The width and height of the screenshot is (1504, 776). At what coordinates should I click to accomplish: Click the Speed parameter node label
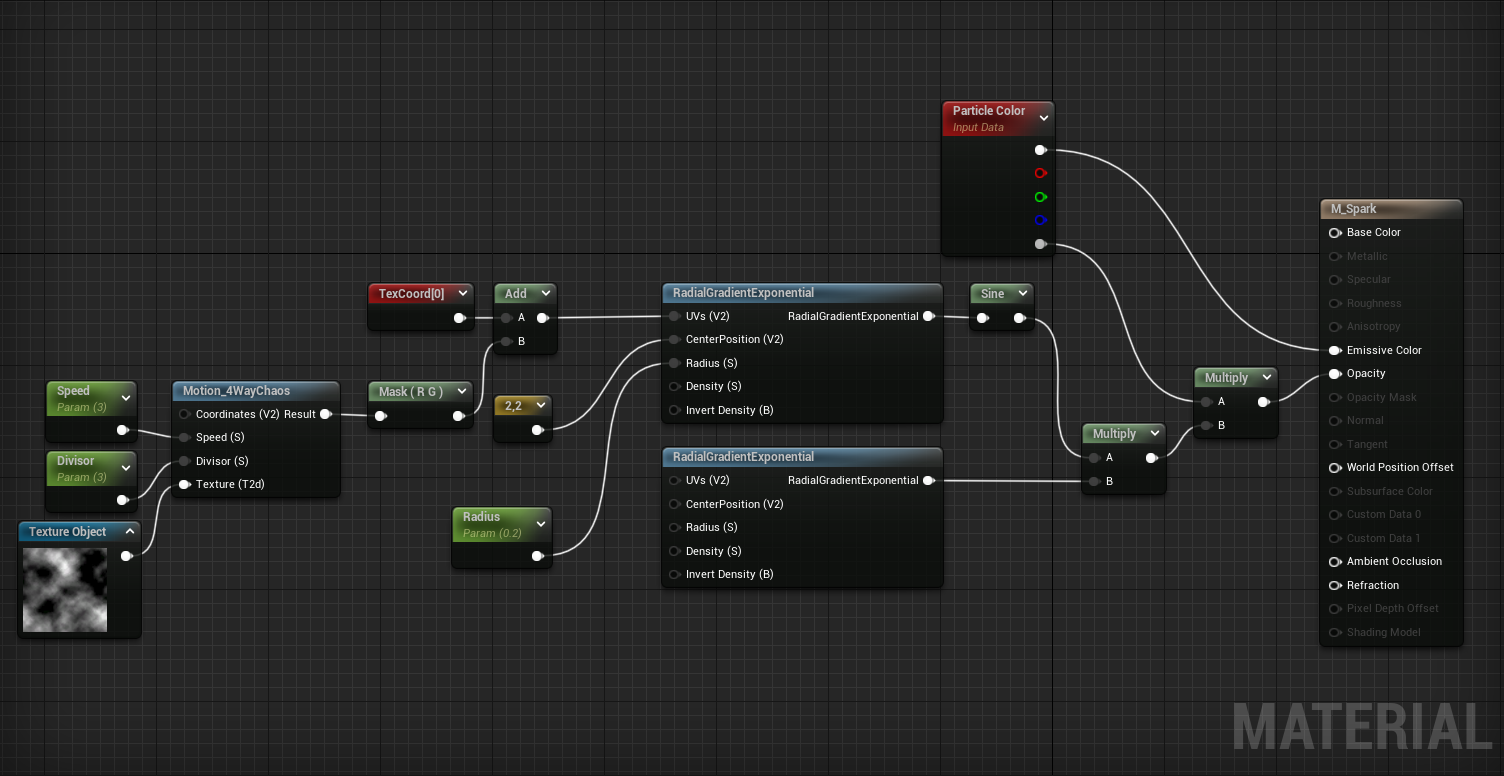(73, 391)
